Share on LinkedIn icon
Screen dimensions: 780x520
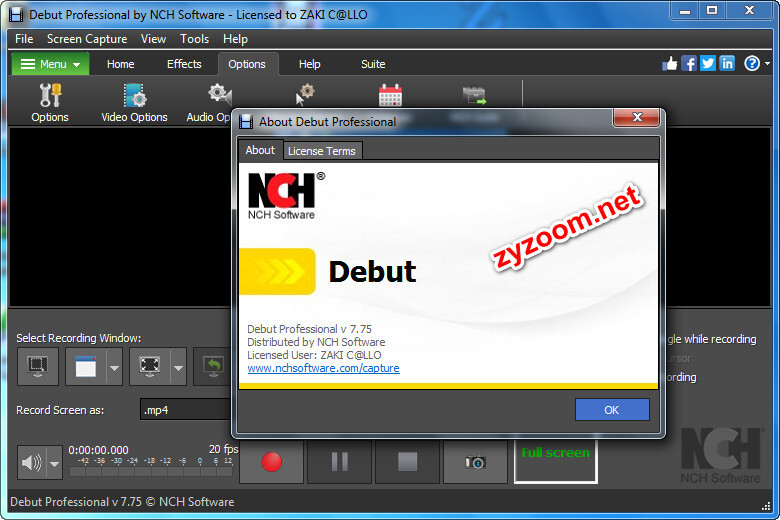point(727,64)
